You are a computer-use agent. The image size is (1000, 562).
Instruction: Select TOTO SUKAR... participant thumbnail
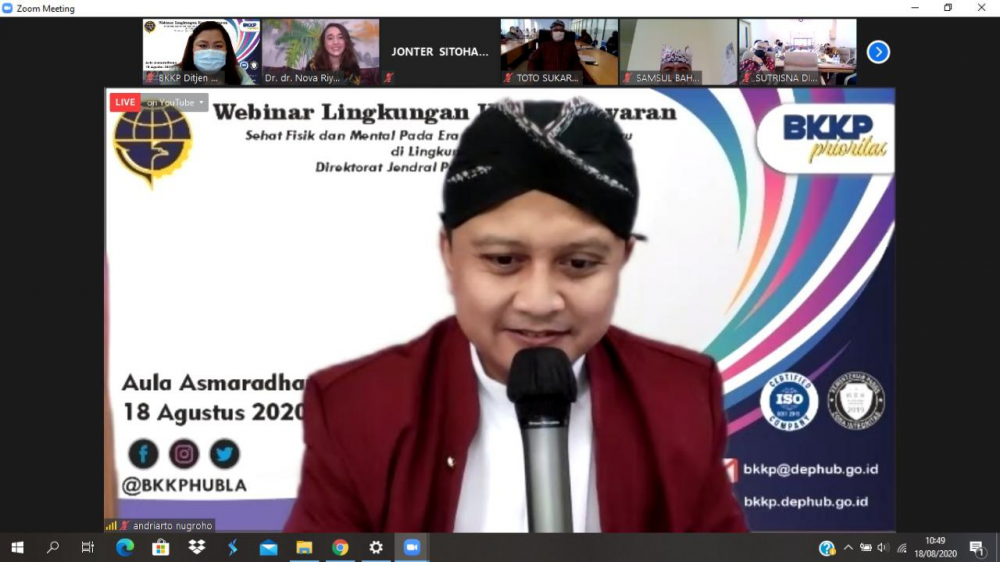coord(559,52)
